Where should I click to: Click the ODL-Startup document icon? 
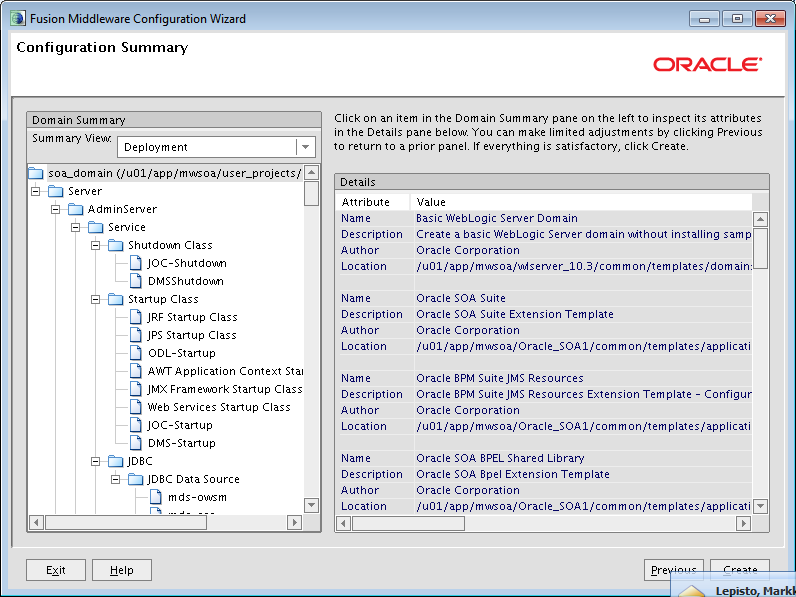[136, 353]
